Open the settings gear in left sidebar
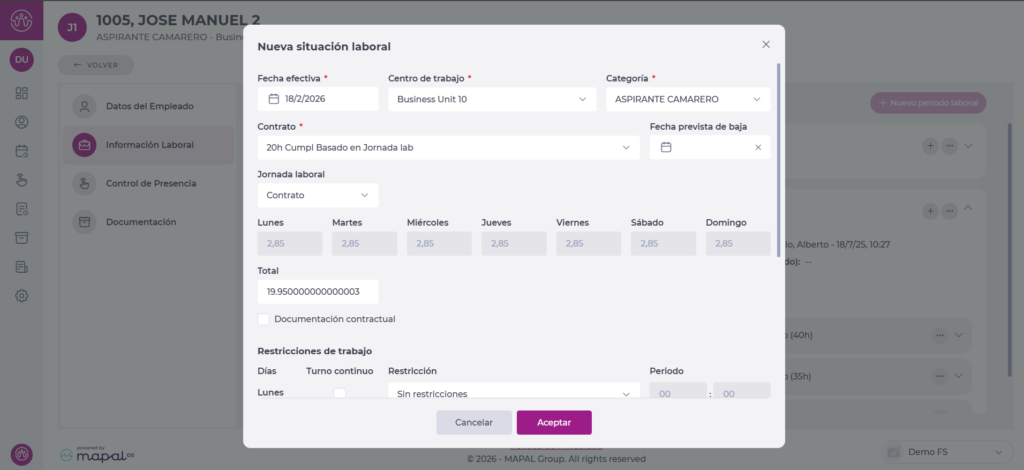 tap(22, 296)
